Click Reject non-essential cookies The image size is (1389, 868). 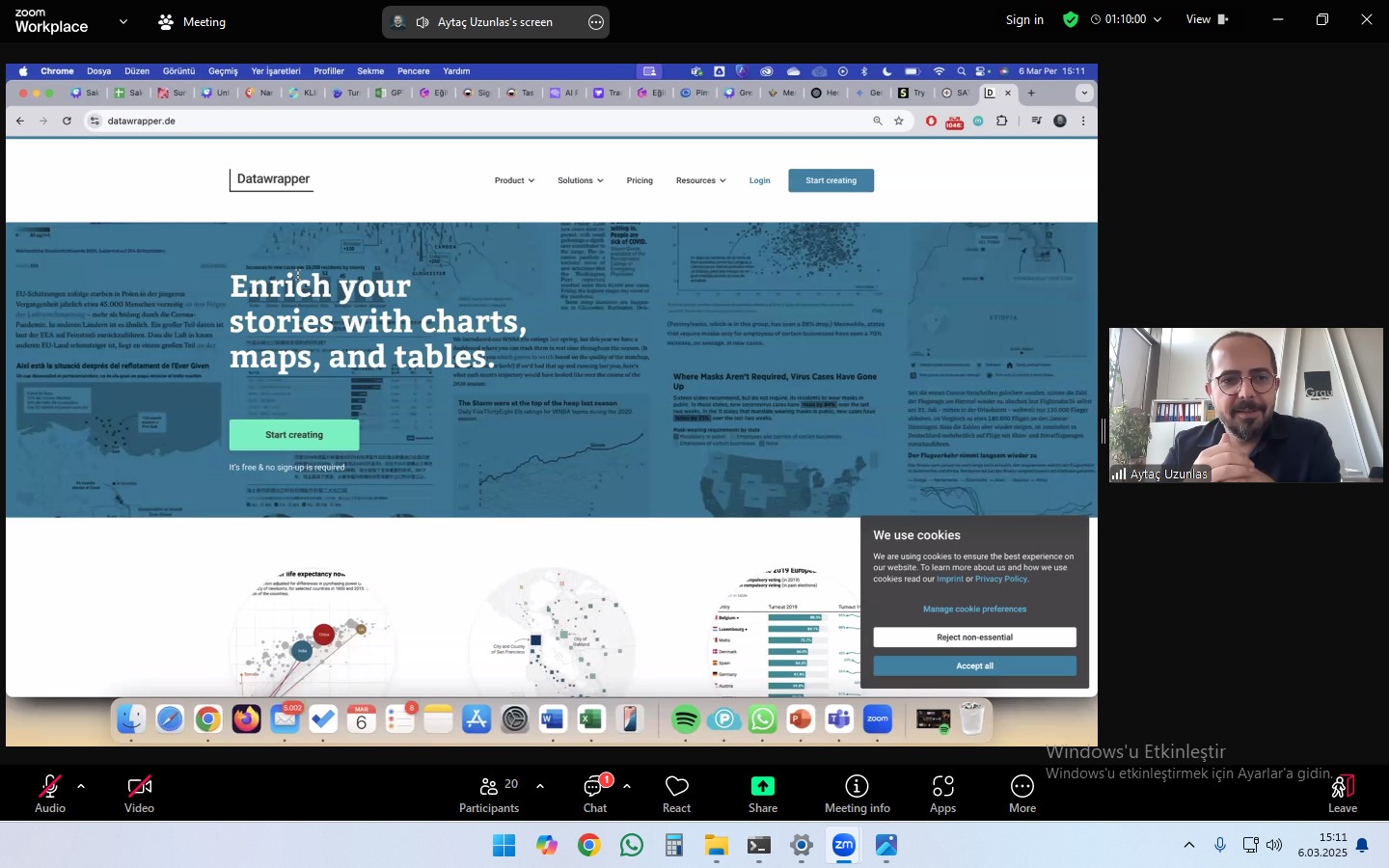[974, 637]
